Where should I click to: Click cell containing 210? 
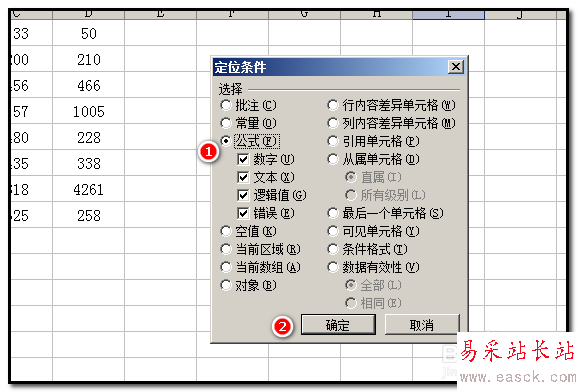click(88, 59)
